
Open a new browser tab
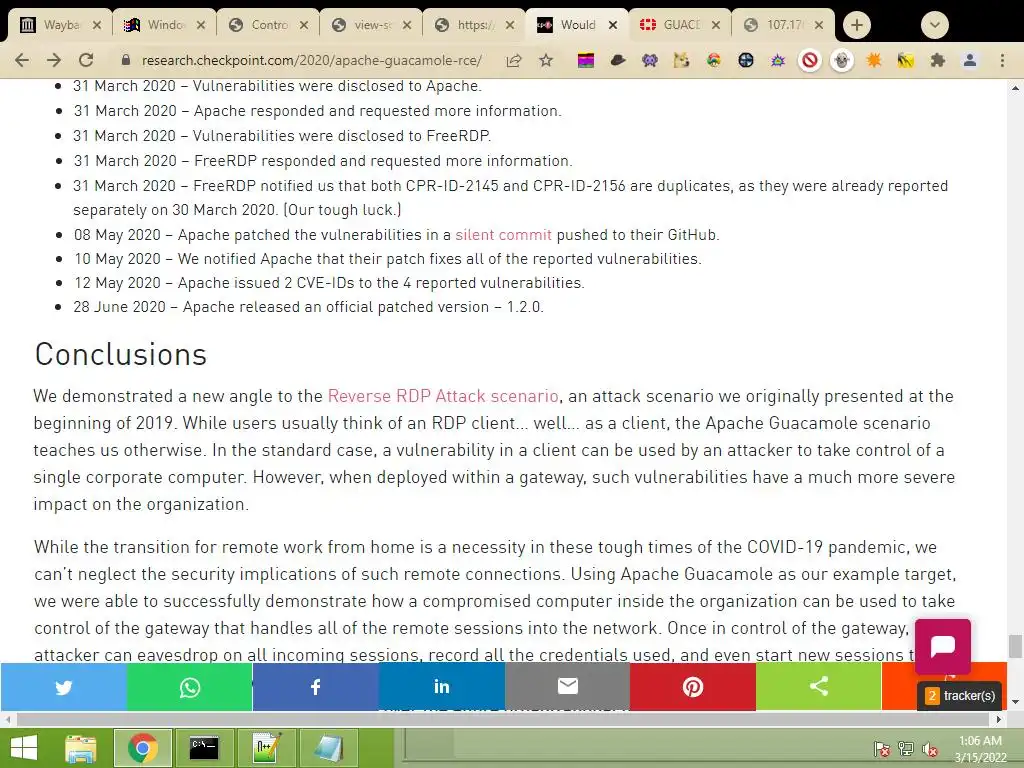click(x=857, y=25)
